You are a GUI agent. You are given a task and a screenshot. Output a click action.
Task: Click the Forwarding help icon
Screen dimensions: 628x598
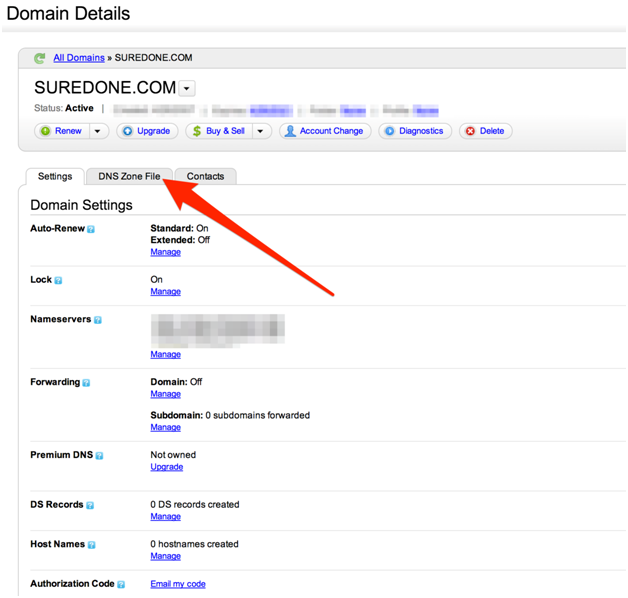86,383
